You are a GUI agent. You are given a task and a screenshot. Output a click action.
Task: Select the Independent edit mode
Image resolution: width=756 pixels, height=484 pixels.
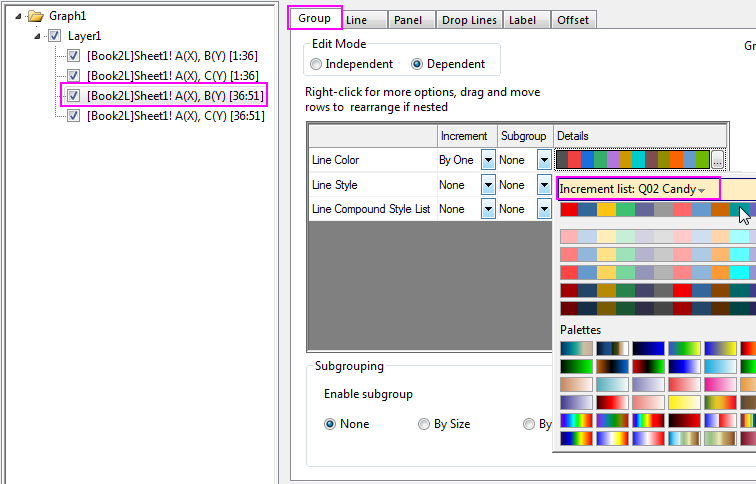click(316, 64)
